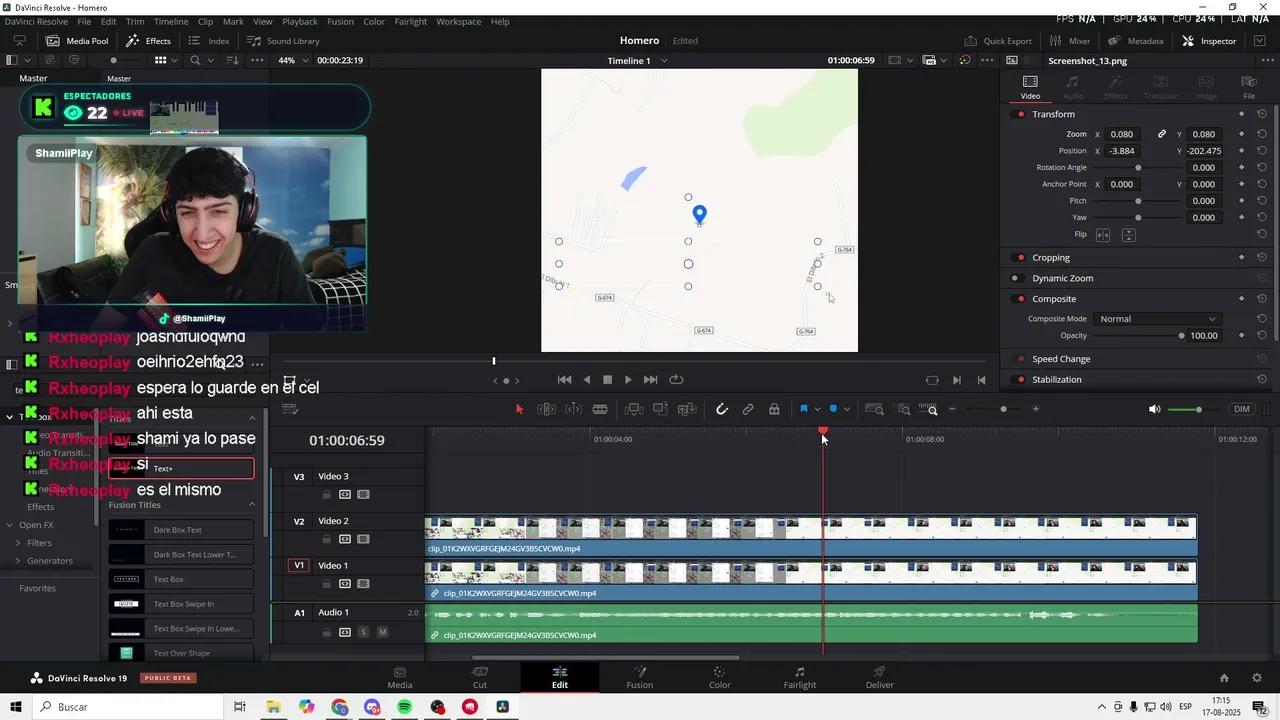This screenshot has height=720, width=1280.
Task: Adjust the monitor volume slider
Action: click(1198, 409)
